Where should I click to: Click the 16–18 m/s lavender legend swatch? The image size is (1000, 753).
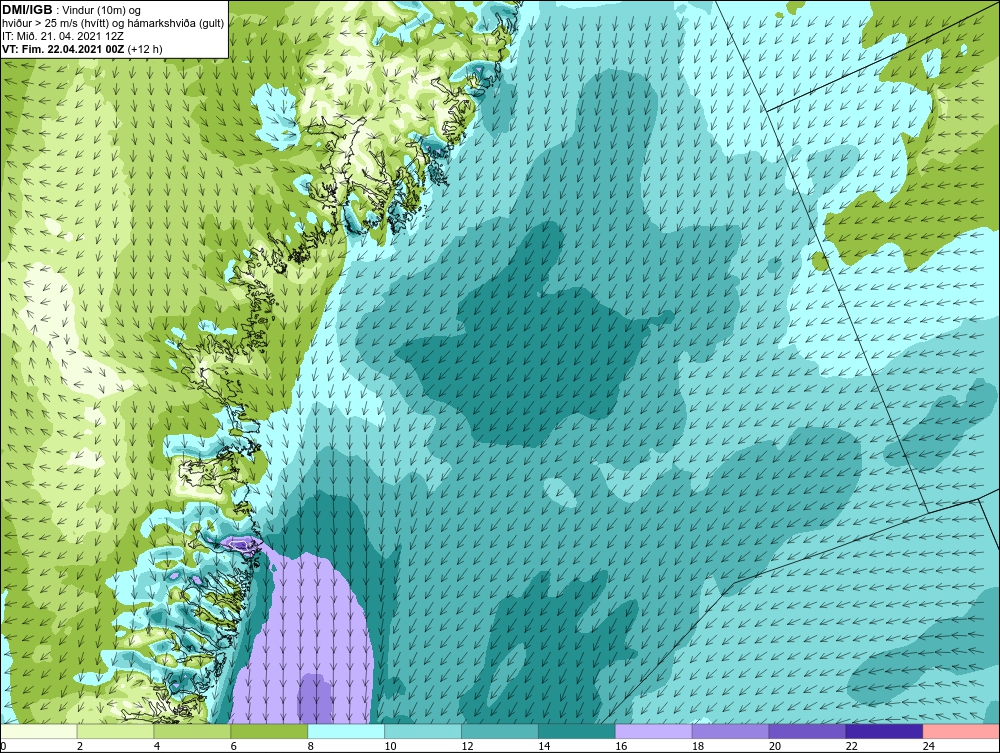coord(654,731)
